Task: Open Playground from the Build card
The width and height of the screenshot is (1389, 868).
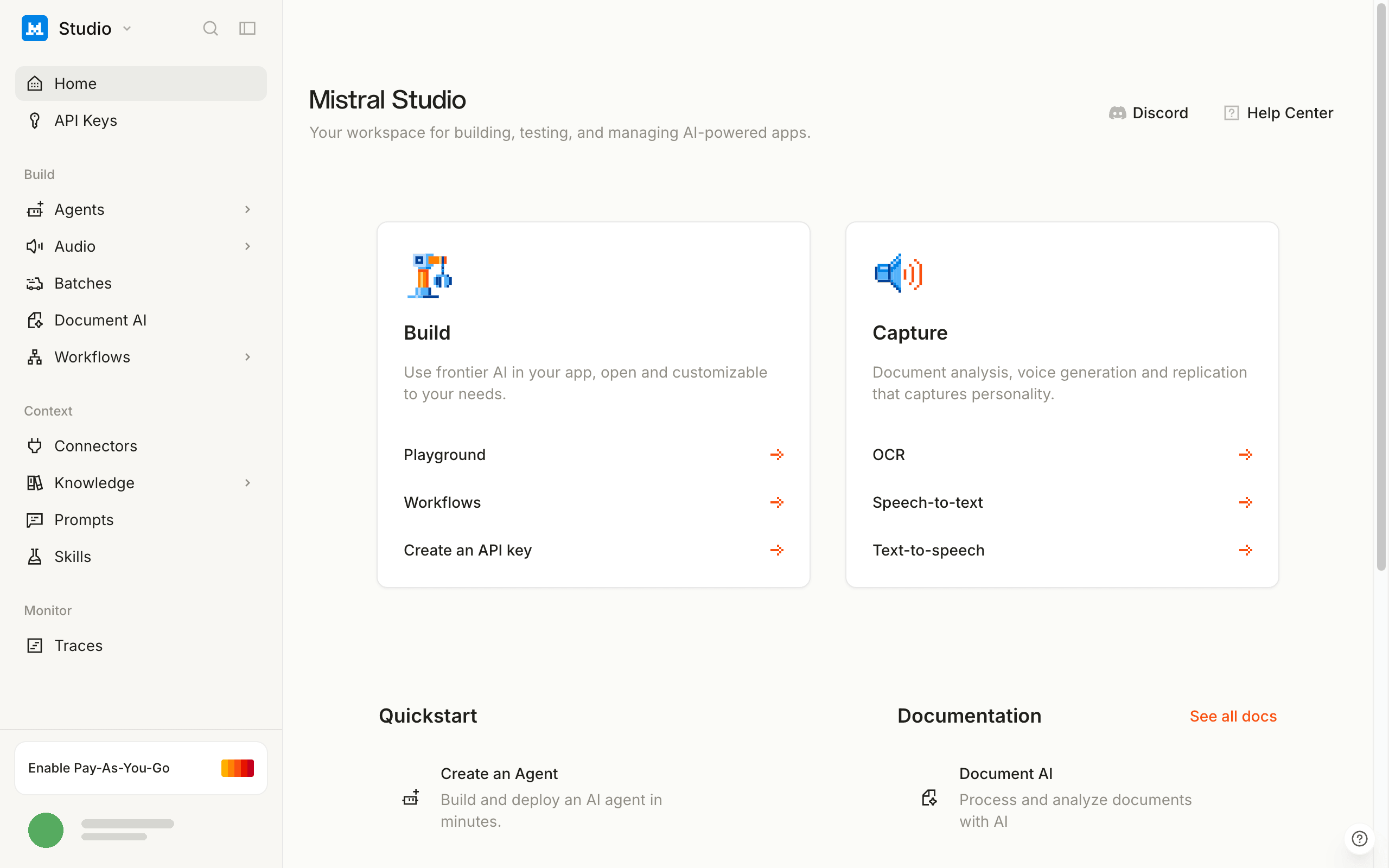Action: (594, 455)
